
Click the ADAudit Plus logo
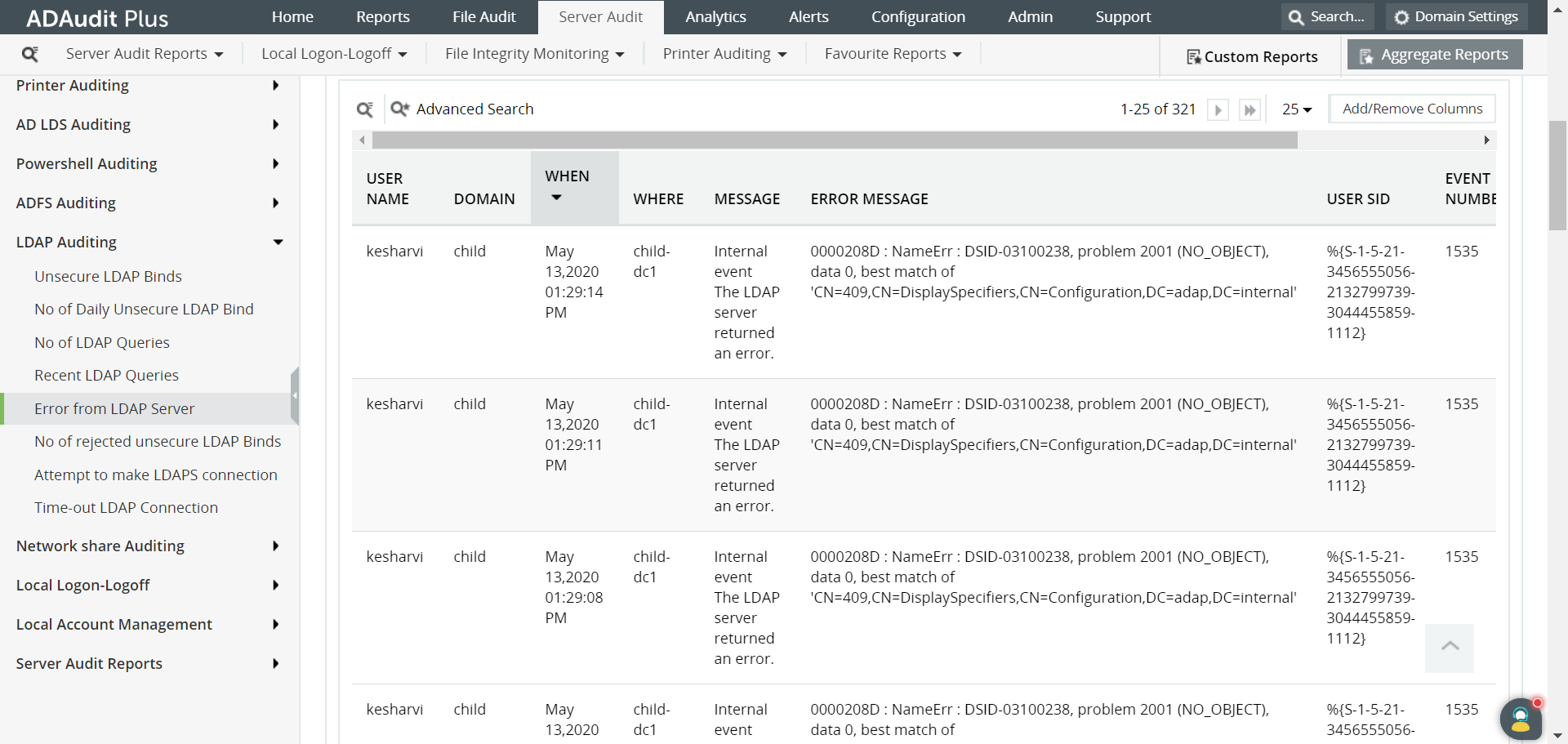(97, 18)
